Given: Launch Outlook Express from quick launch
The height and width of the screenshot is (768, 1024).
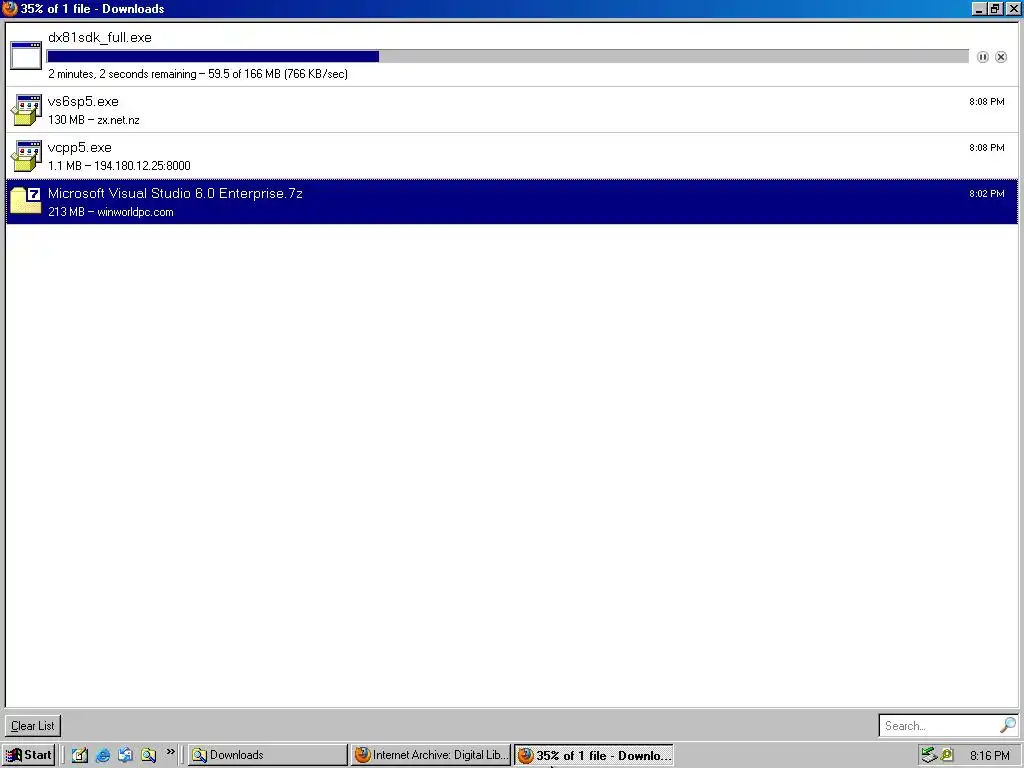Looking at the screenshot, I should coord(125,755).
